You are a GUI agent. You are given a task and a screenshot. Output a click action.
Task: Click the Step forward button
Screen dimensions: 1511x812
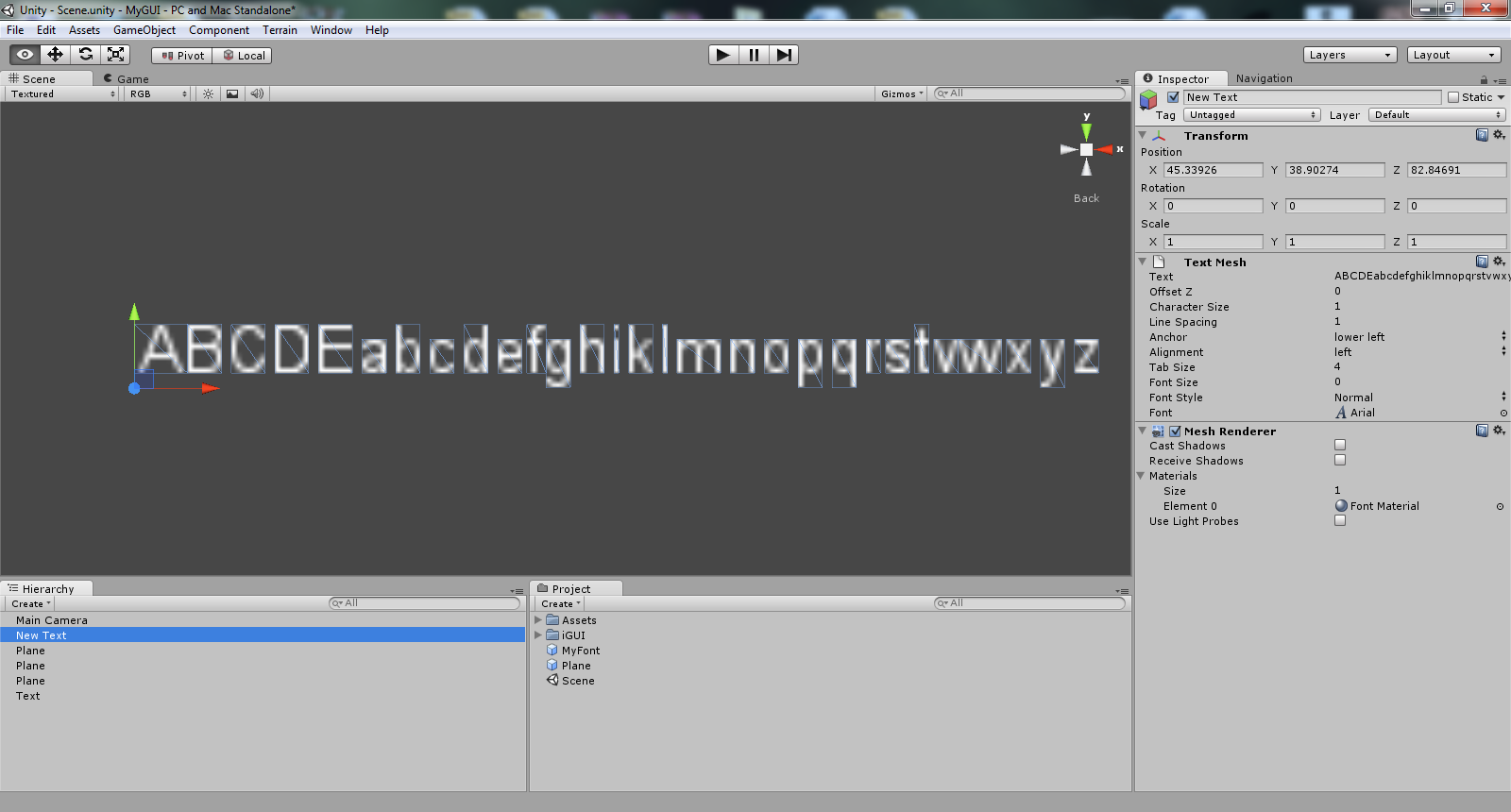784,55
